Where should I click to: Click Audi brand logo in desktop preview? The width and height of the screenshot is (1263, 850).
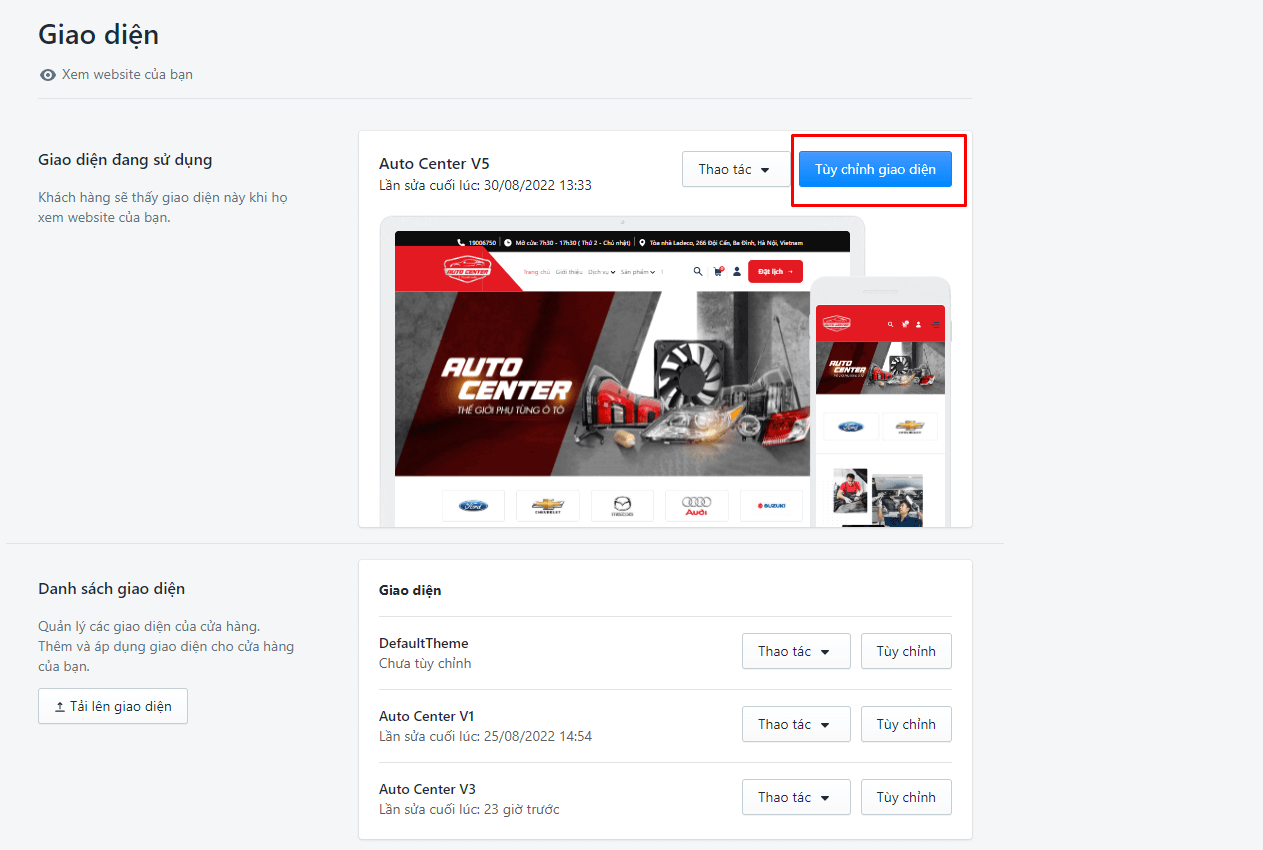coord(697,506)
